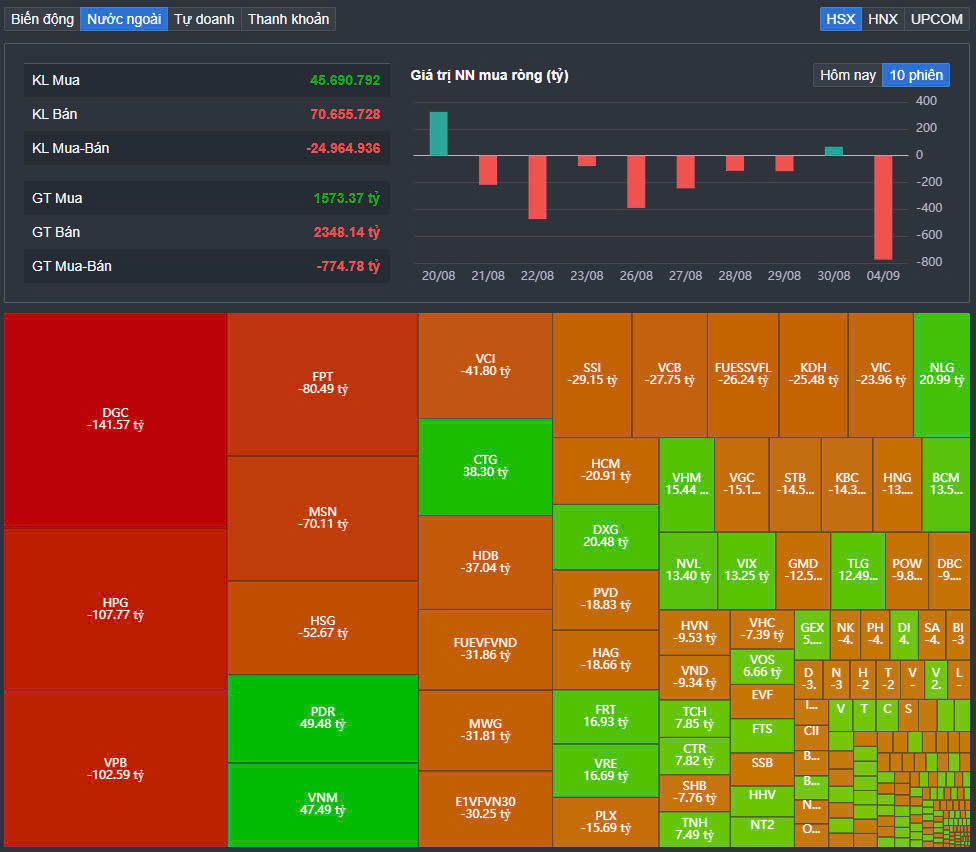Click the VND -9.34 tỷ tile
976x852 pixels.
coord(694,677)
